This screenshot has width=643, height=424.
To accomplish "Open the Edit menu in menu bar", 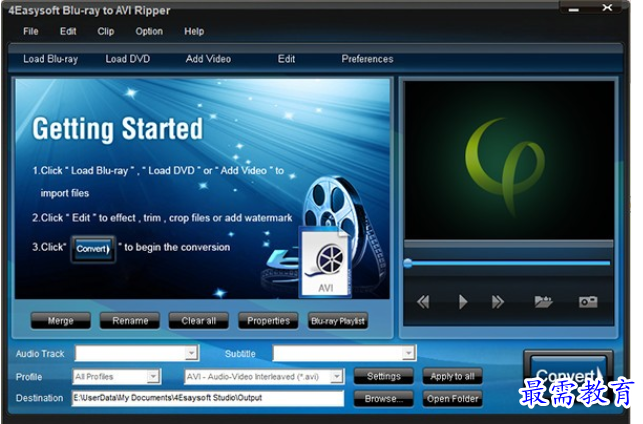I will coord(68,32).
